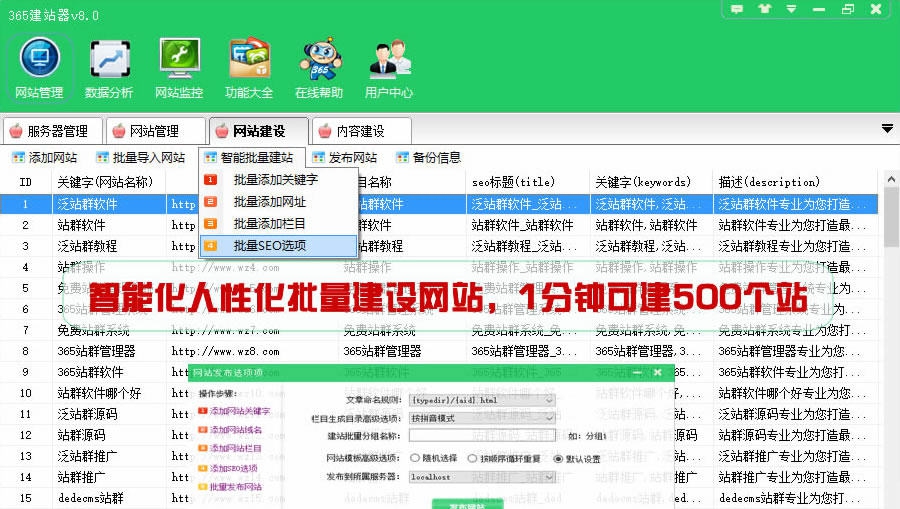The image size is (900, 509).
Task: Select row 15 keyword dedecms站群
Action: click(91, 498)
